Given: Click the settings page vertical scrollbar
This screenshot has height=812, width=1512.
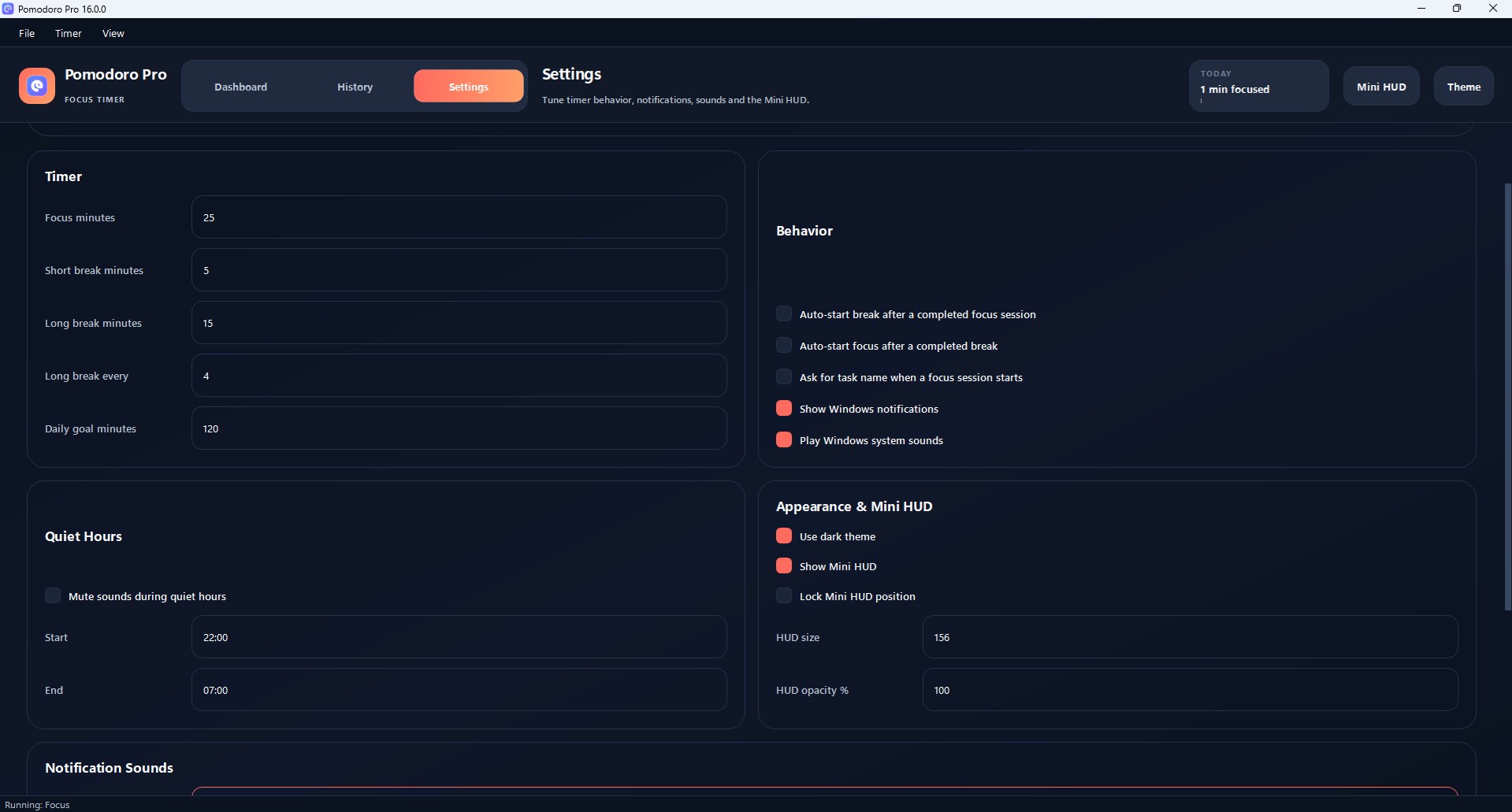Looking at the screenshot, I should [x=1507, y=396].
